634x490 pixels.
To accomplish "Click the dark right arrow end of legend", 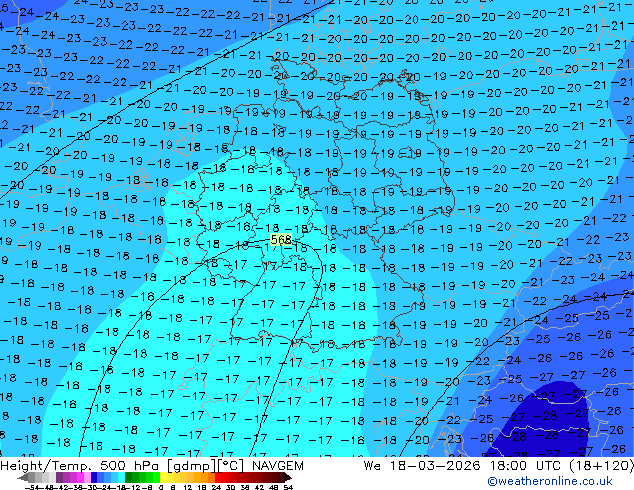I will [x=288, y=477].
